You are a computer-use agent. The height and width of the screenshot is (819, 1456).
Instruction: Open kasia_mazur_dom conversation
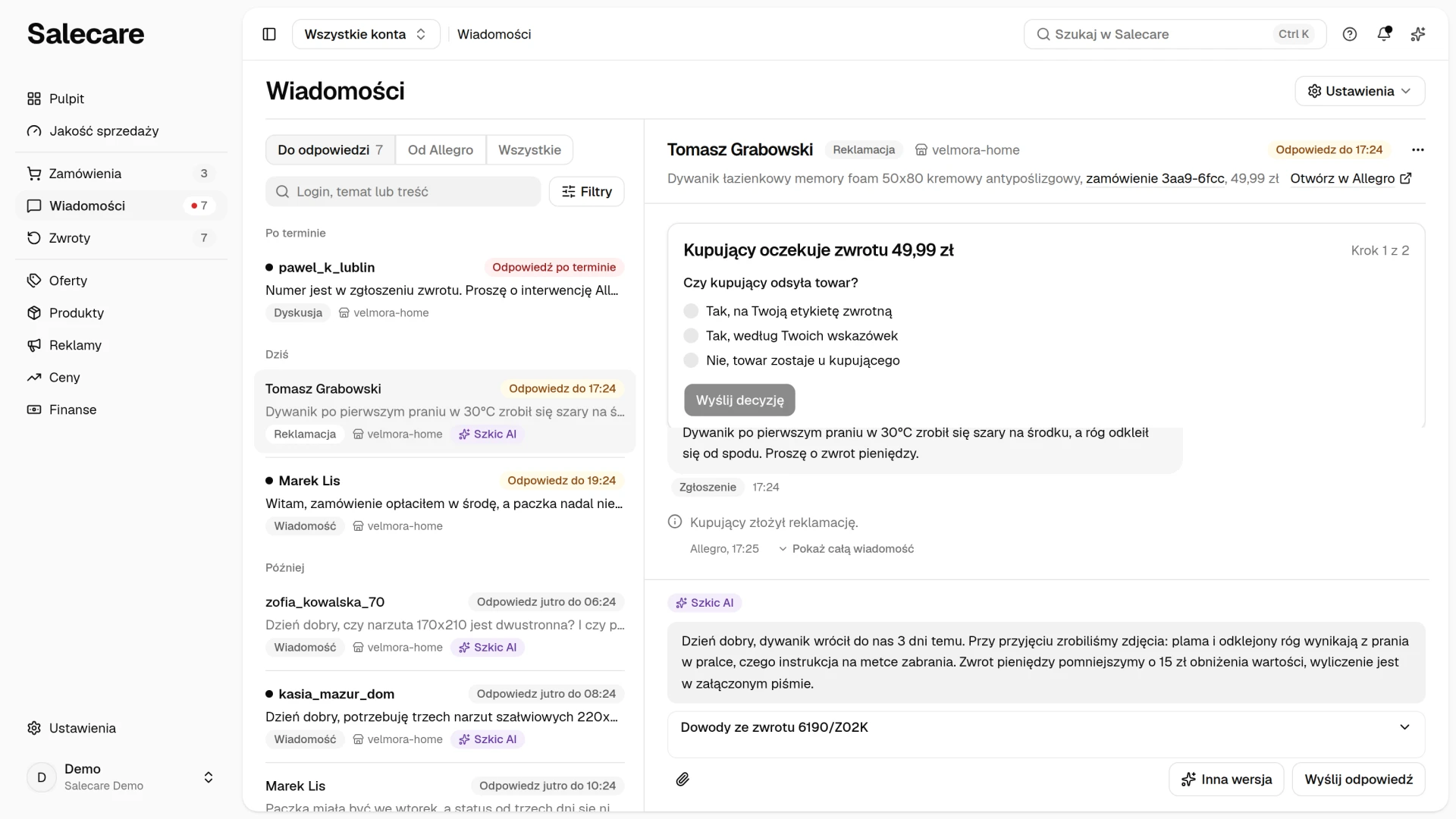pos(444,716)
